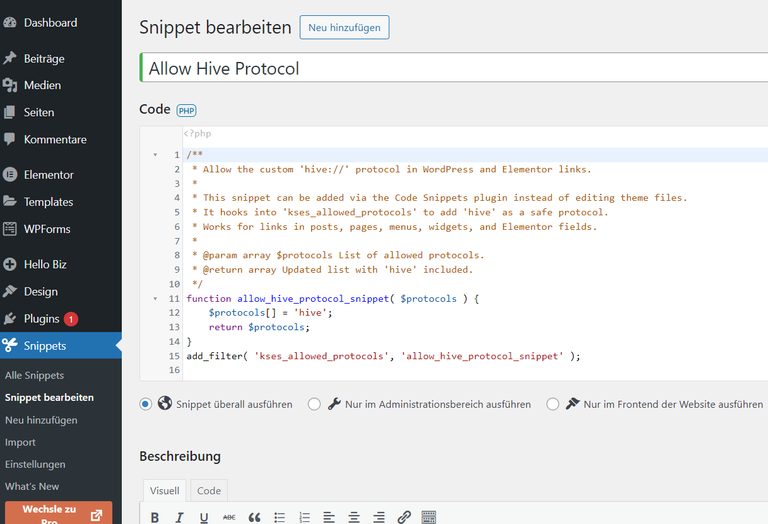Open the Beiträge menu
The image size is (768, 524).
click(44, 58)
